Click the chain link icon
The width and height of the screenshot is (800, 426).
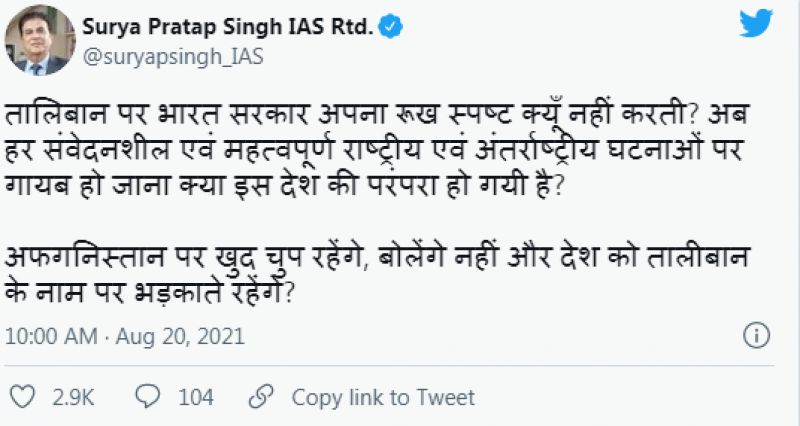[x=264, y=397]
